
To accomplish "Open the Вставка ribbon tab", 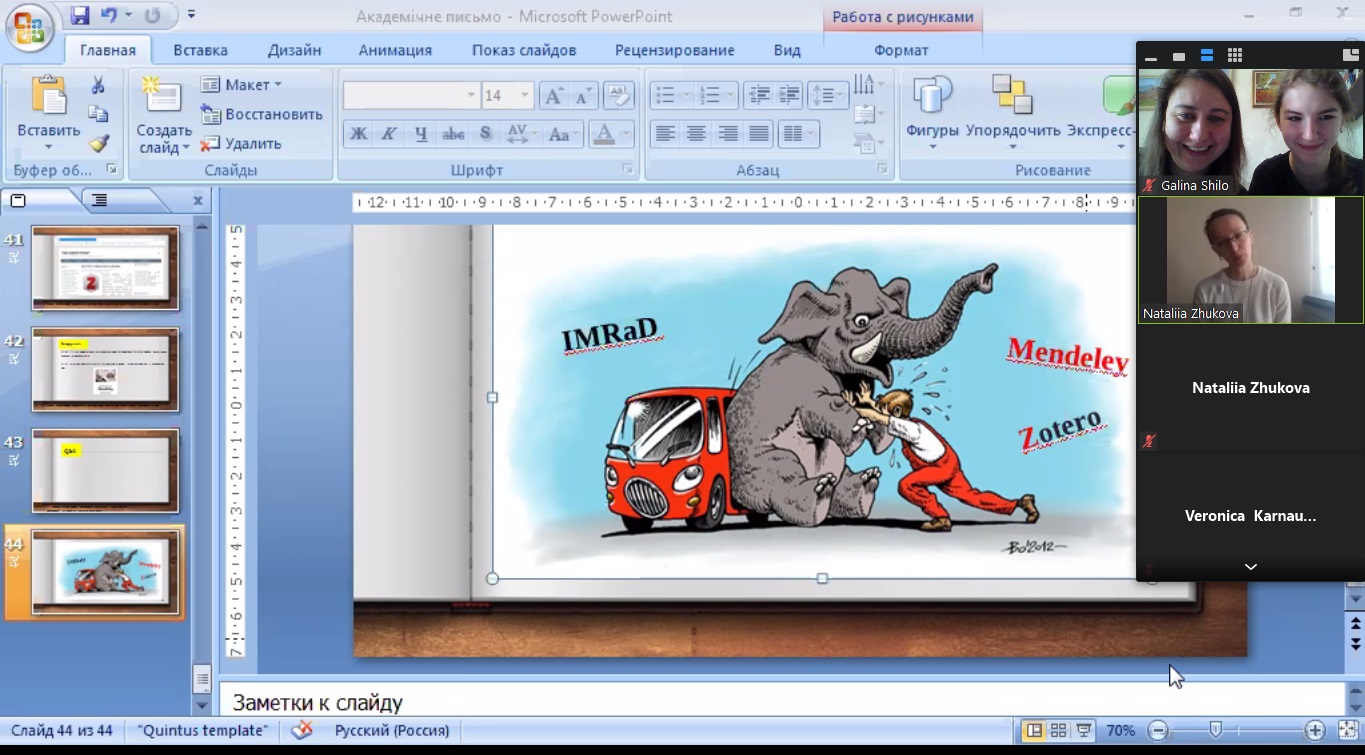I will pyautogui.click(x=200, y=50).
